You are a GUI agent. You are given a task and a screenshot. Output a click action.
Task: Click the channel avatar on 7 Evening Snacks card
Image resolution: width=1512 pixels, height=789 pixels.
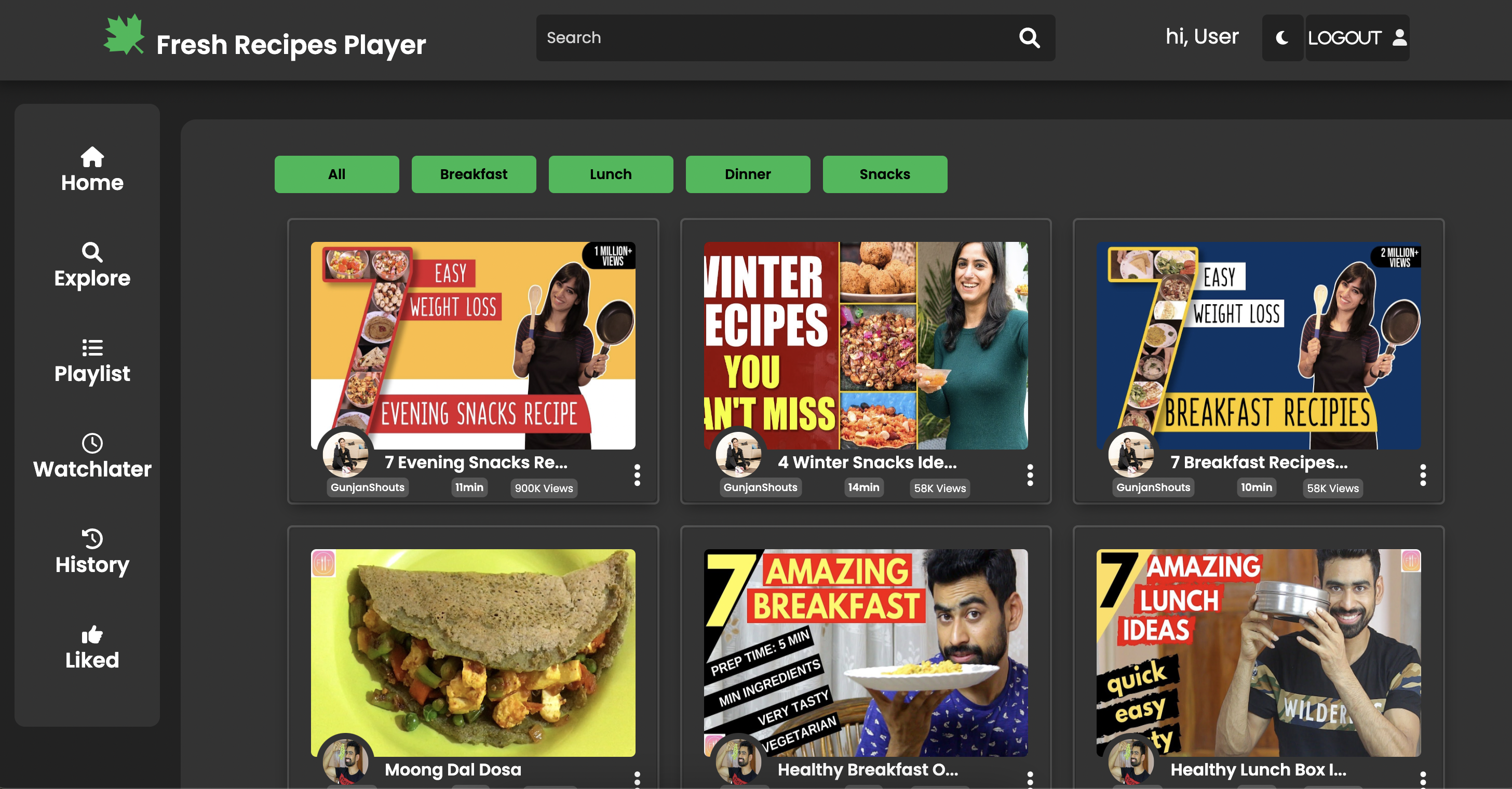tap(345, 454)
